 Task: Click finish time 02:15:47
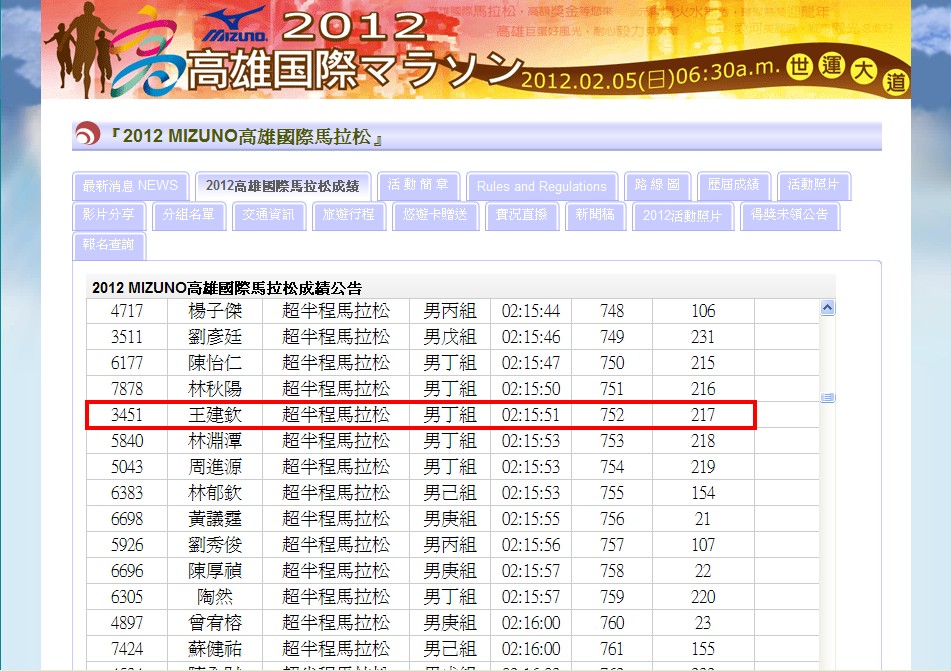coord(531,363)
